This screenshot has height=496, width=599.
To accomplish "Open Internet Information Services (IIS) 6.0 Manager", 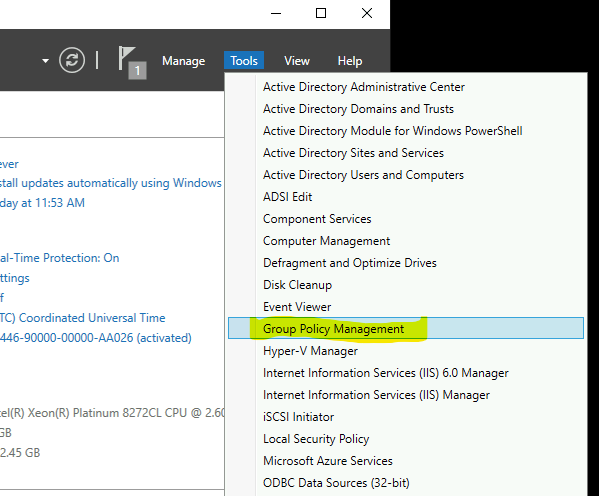I will [406, 373].
